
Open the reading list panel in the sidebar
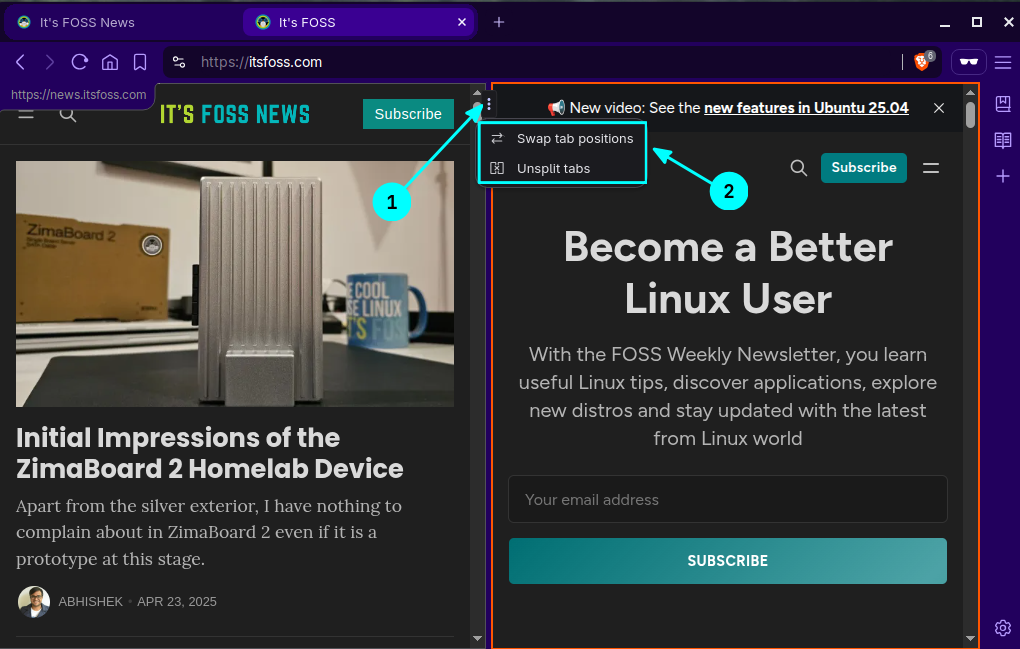coord(1002,140)
